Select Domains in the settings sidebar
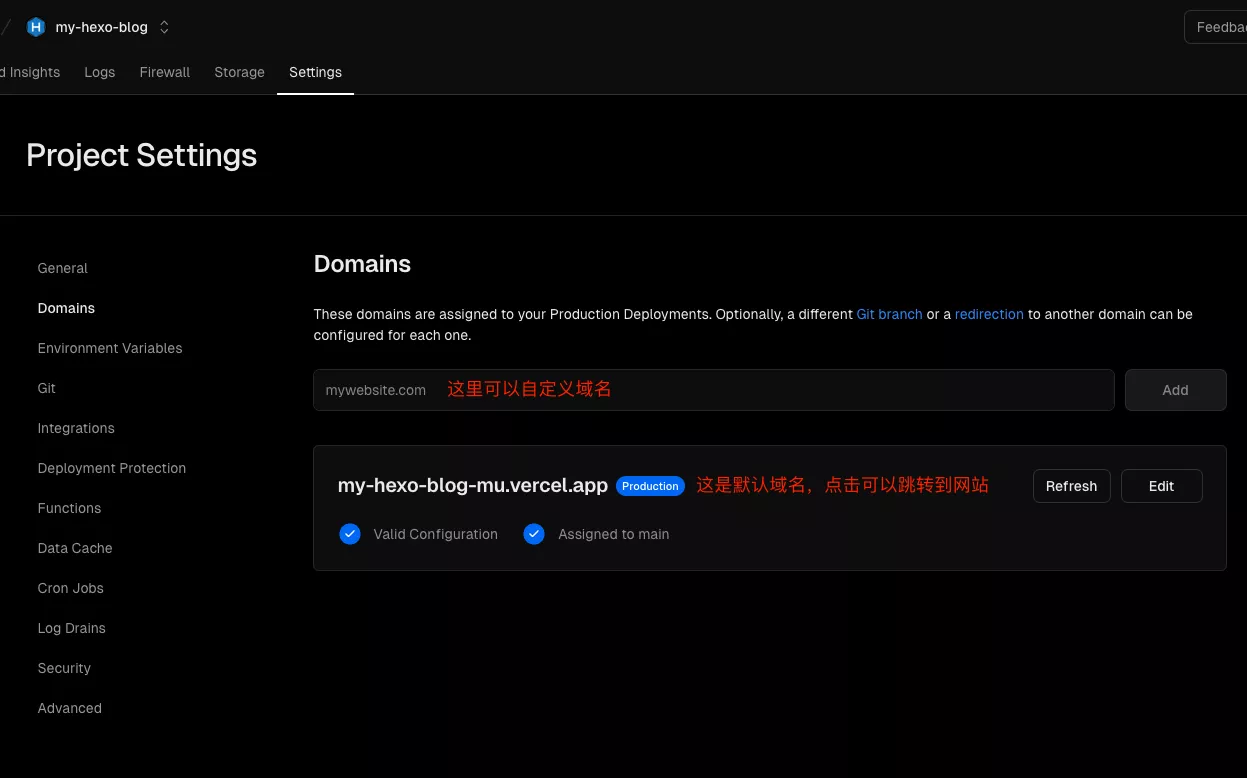The width and height of the screenshot is (1247, 778). [66, 308]
